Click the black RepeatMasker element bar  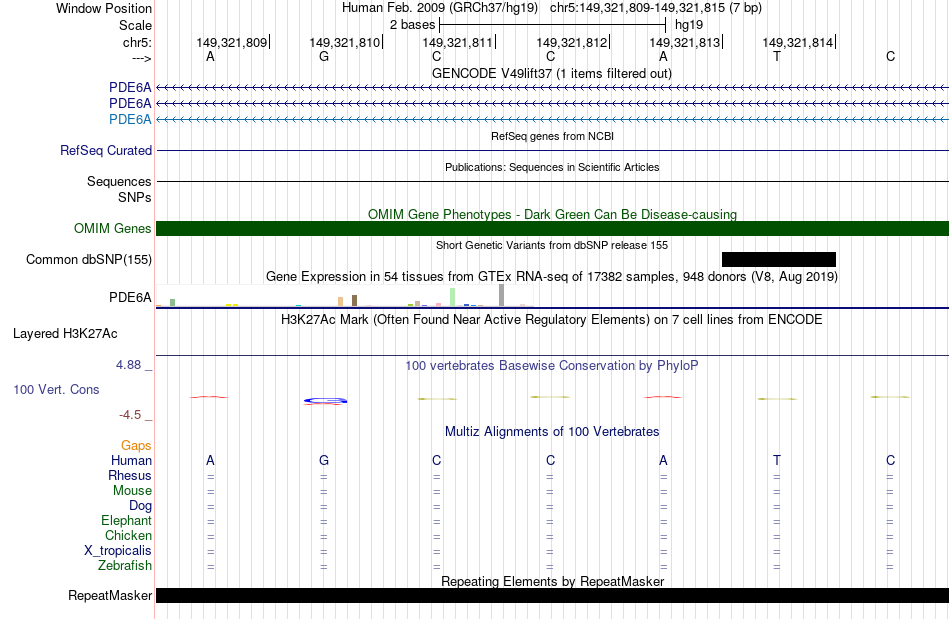coord(552,595)
